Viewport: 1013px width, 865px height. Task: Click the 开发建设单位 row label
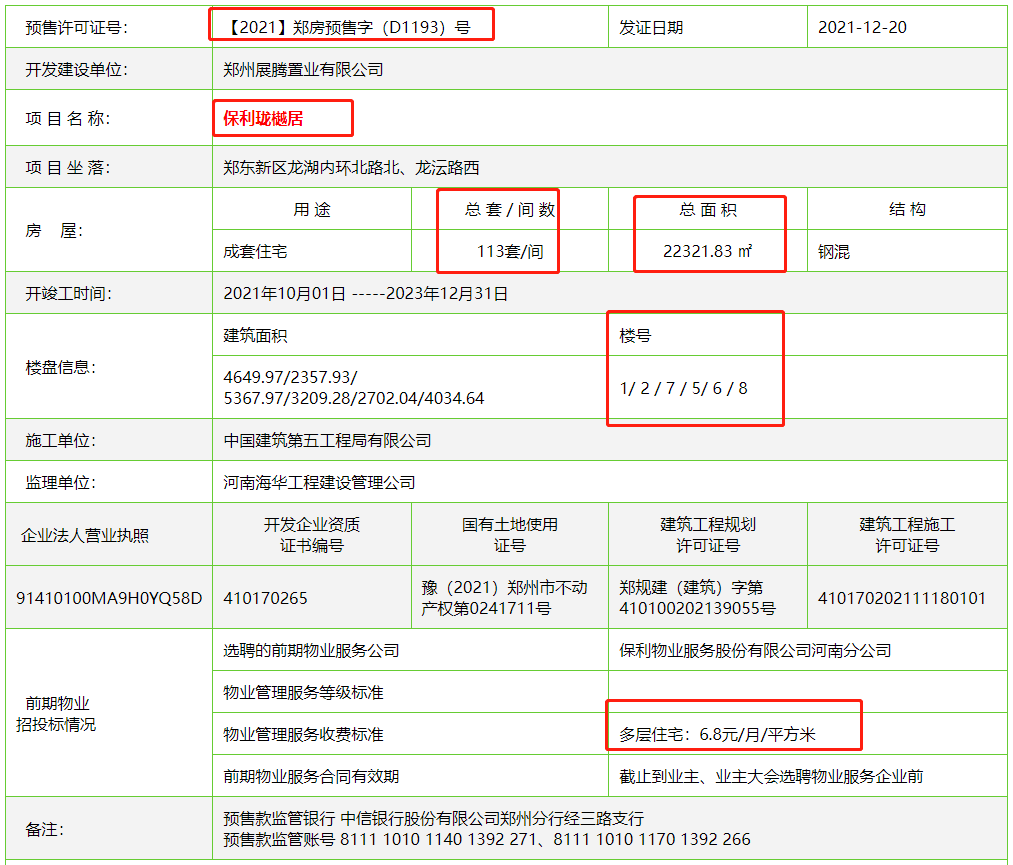(x=76, y=69)
